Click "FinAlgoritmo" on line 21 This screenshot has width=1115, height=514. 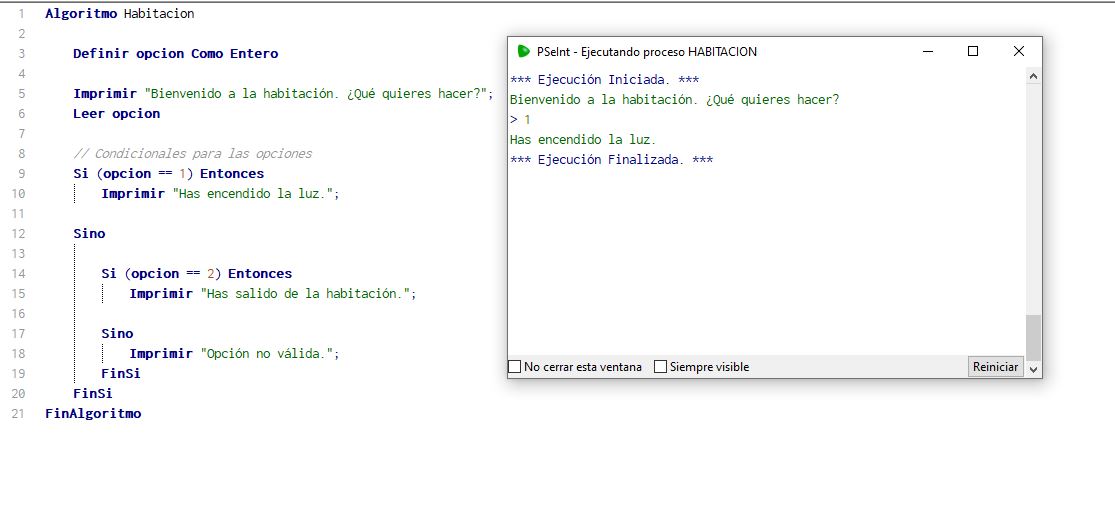tap(93, 413)
